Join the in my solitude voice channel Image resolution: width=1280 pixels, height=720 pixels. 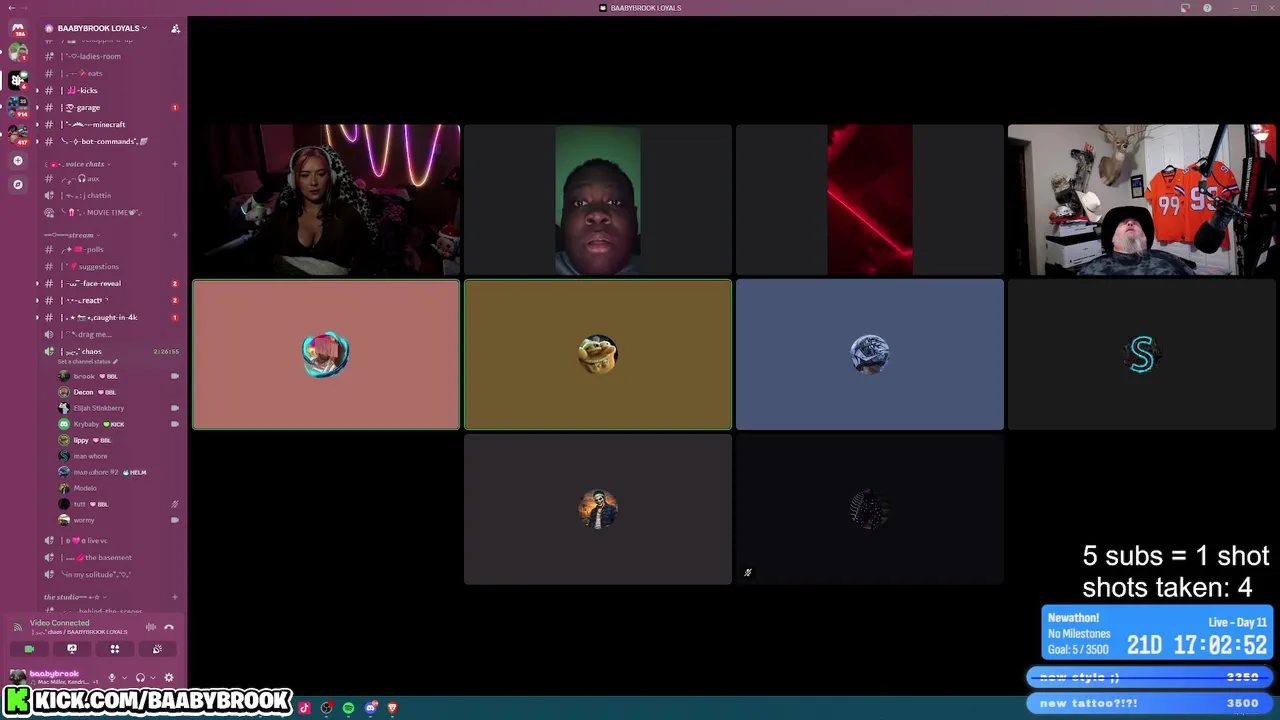pyautogui.click(x=110, y=574)
